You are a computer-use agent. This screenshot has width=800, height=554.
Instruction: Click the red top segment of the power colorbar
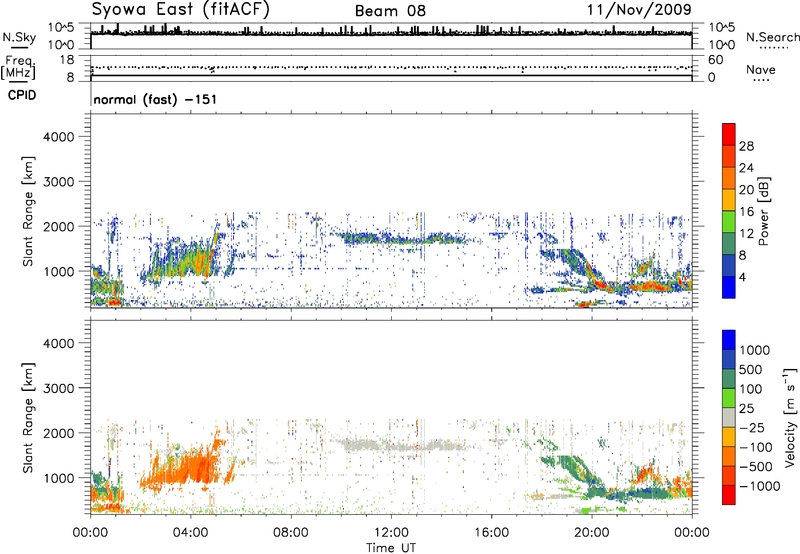coord(729,135)
